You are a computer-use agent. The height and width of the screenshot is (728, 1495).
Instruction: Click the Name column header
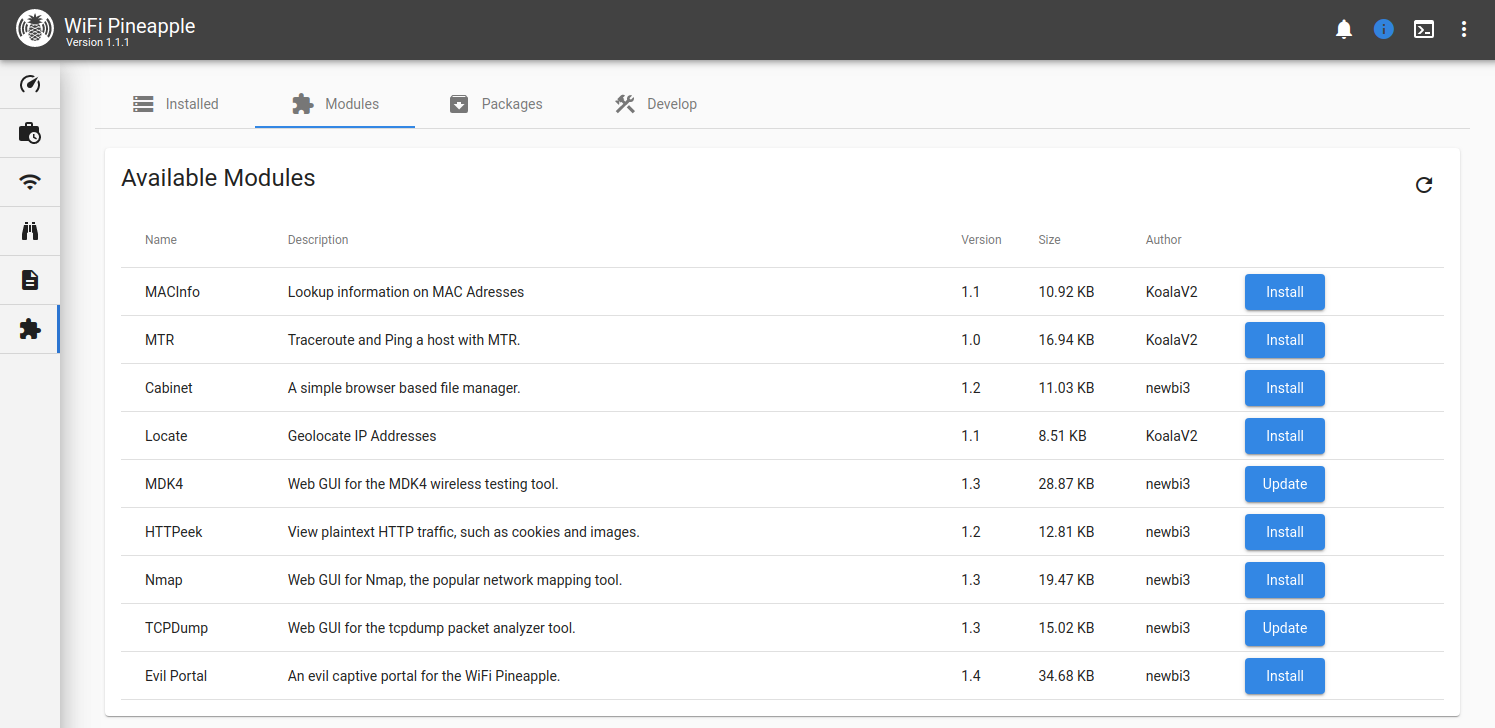point(161,240)
